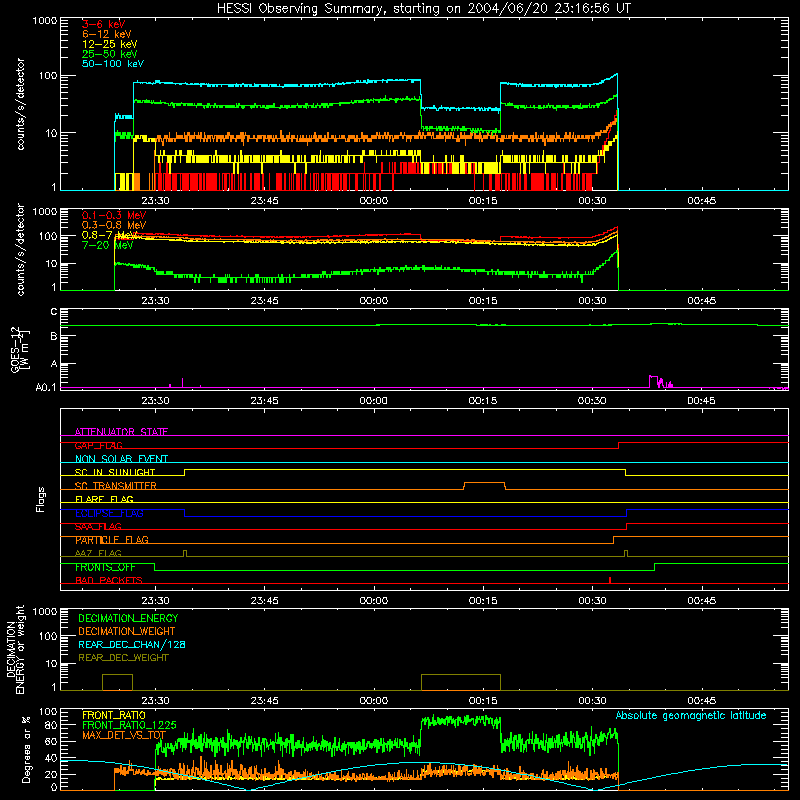Click the GAP_FLAG label
This screenshot has width=800, height=800.
point(98,445)
